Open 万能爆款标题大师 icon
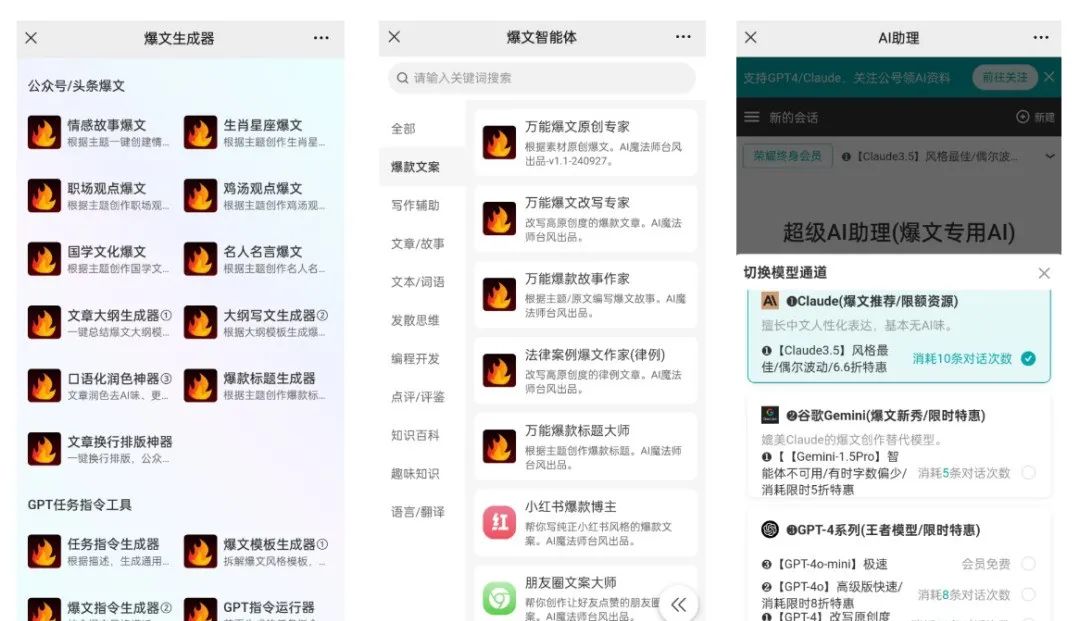The width and height of the screenshot is (1080, 621). coord(499,446)
